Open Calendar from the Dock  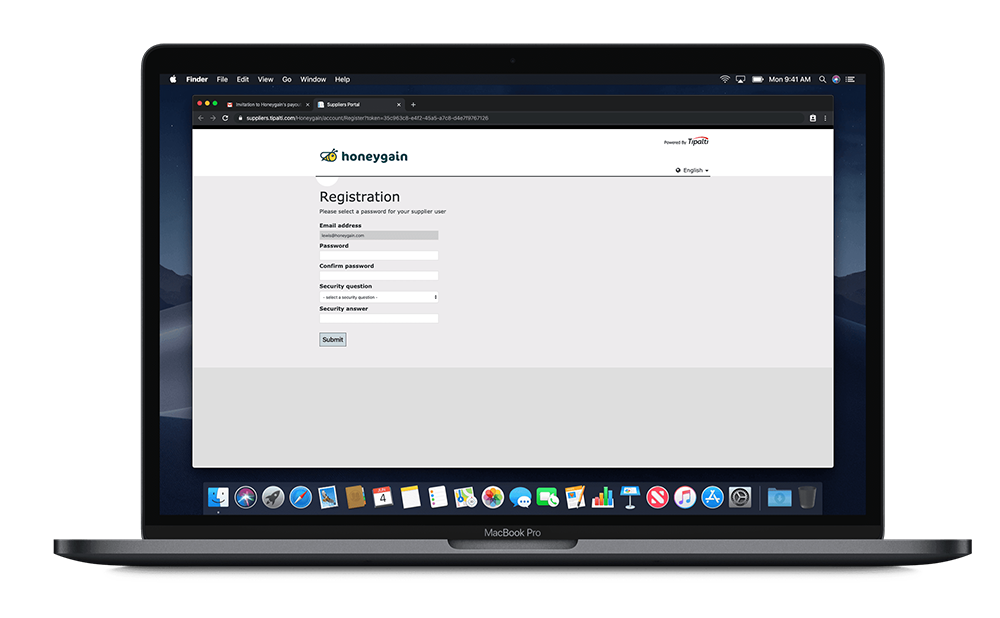click(383, 497)
